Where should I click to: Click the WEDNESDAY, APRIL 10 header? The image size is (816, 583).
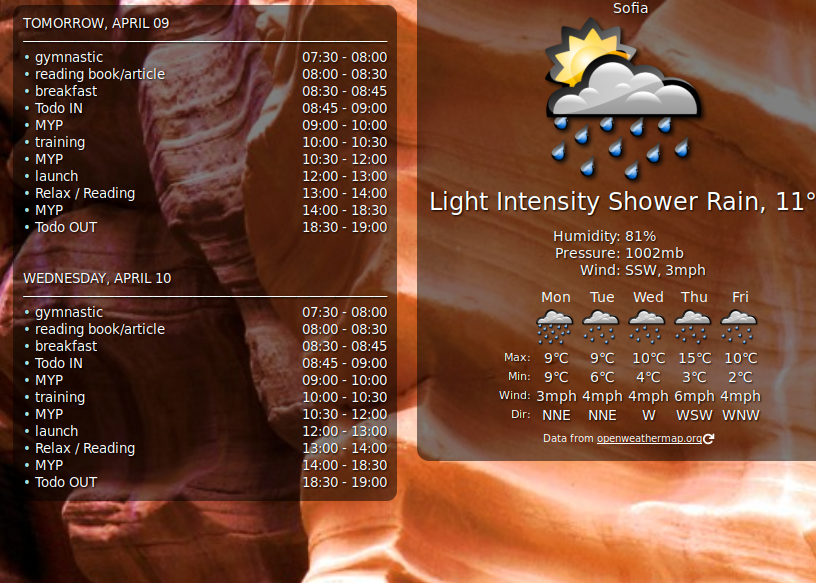[96, 278]
